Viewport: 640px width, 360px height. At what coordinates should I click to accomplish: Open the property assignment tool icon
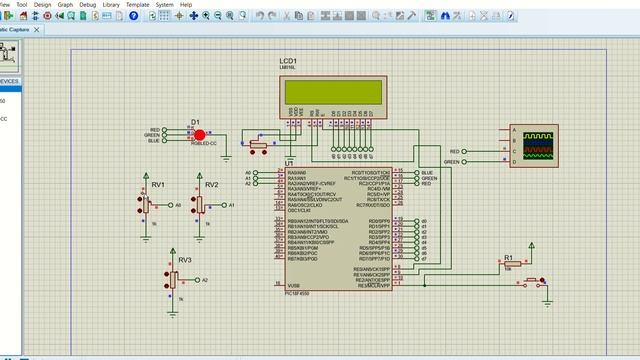pyautogui.click(x=457, y=16)
